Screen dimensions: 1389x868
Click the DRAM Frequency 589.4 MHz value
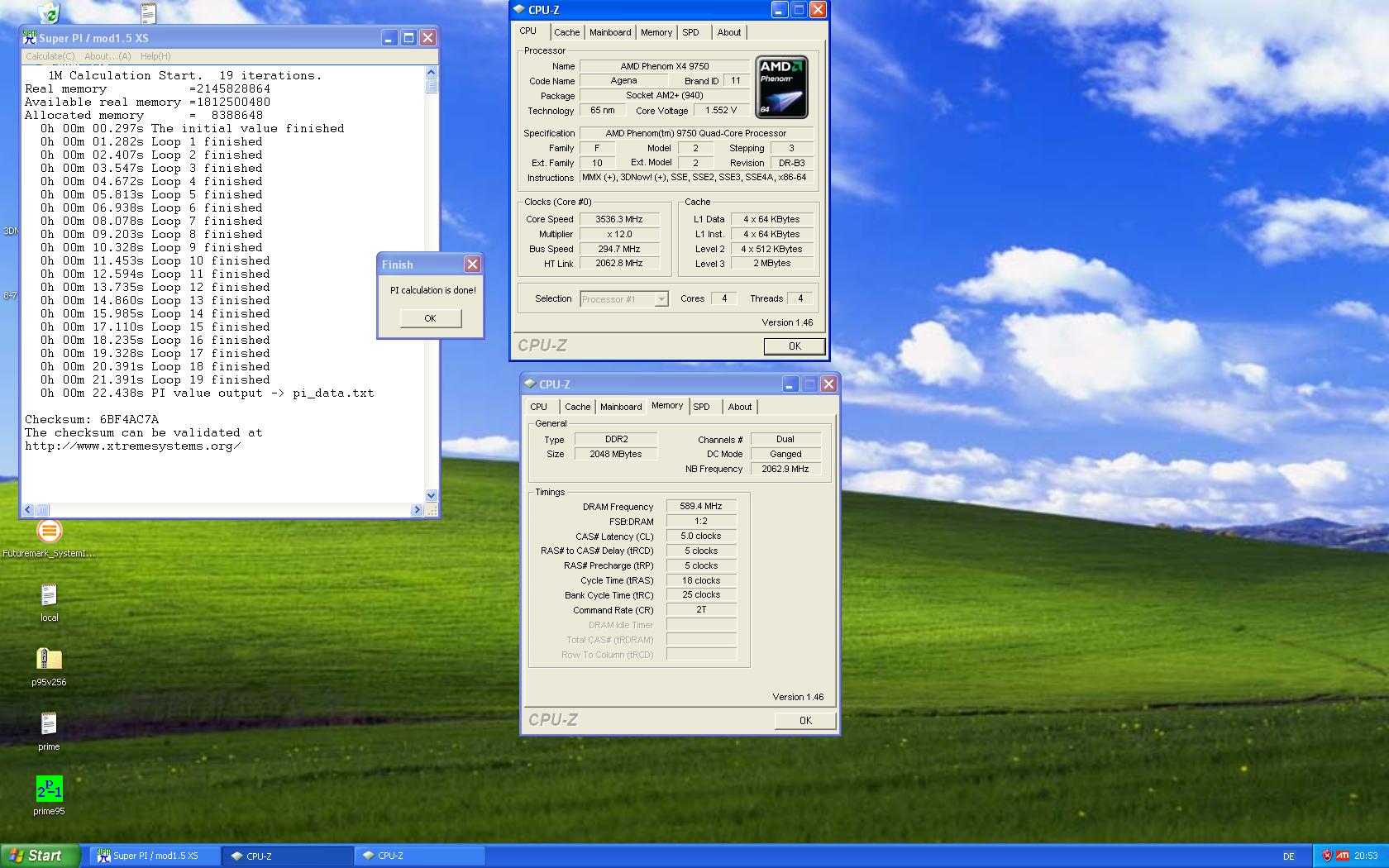tap(701, 506)
